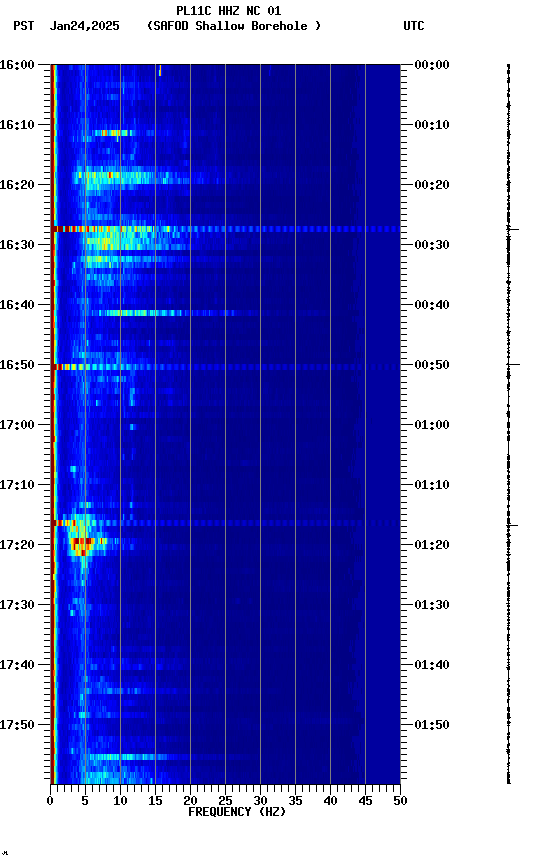Click the 00:10 UTC time label
552x864 pixels.
(432, 125)
